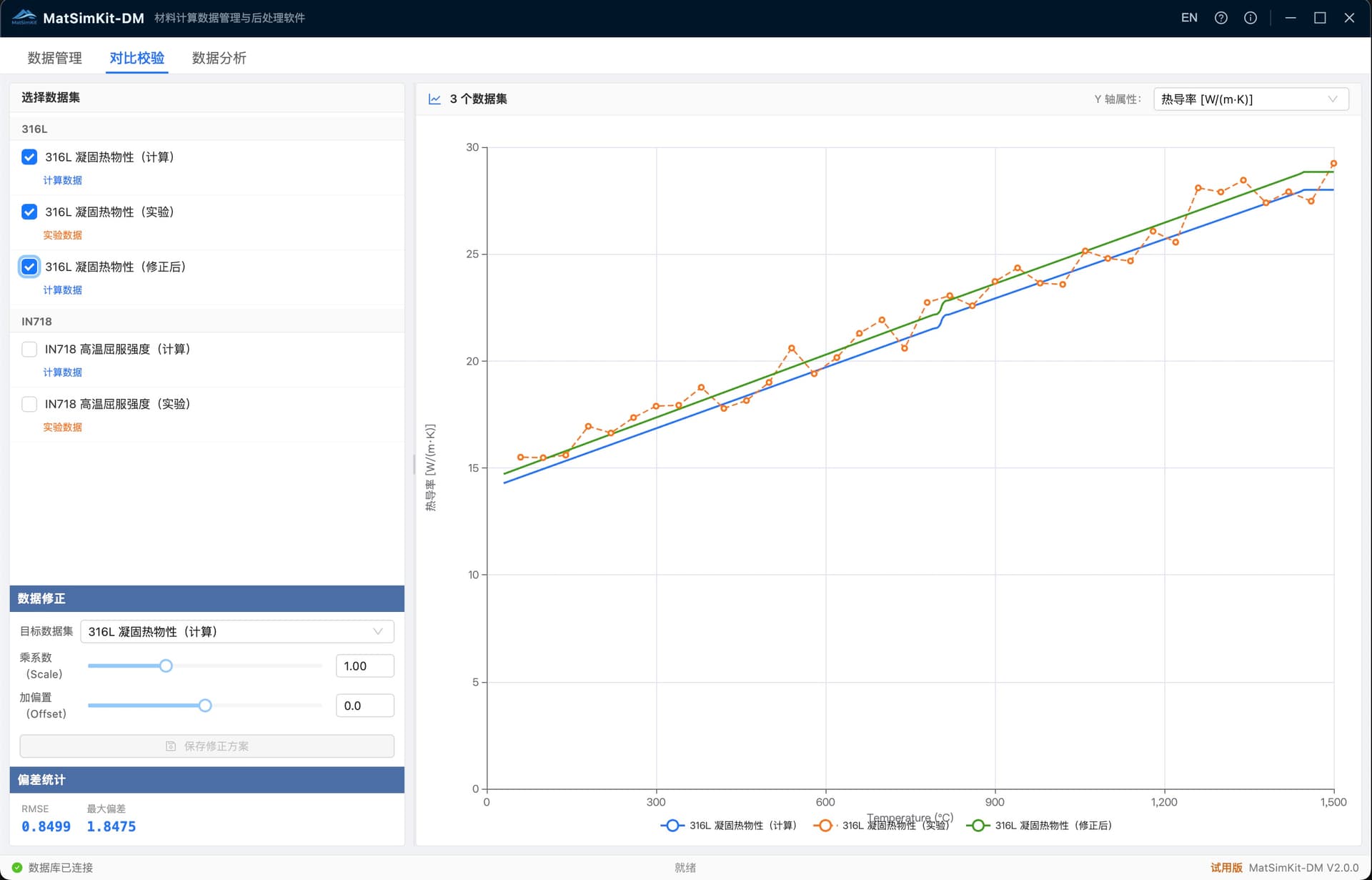Enable IN718 高温屈服强度（实验）checkbox

click(29, 405)
